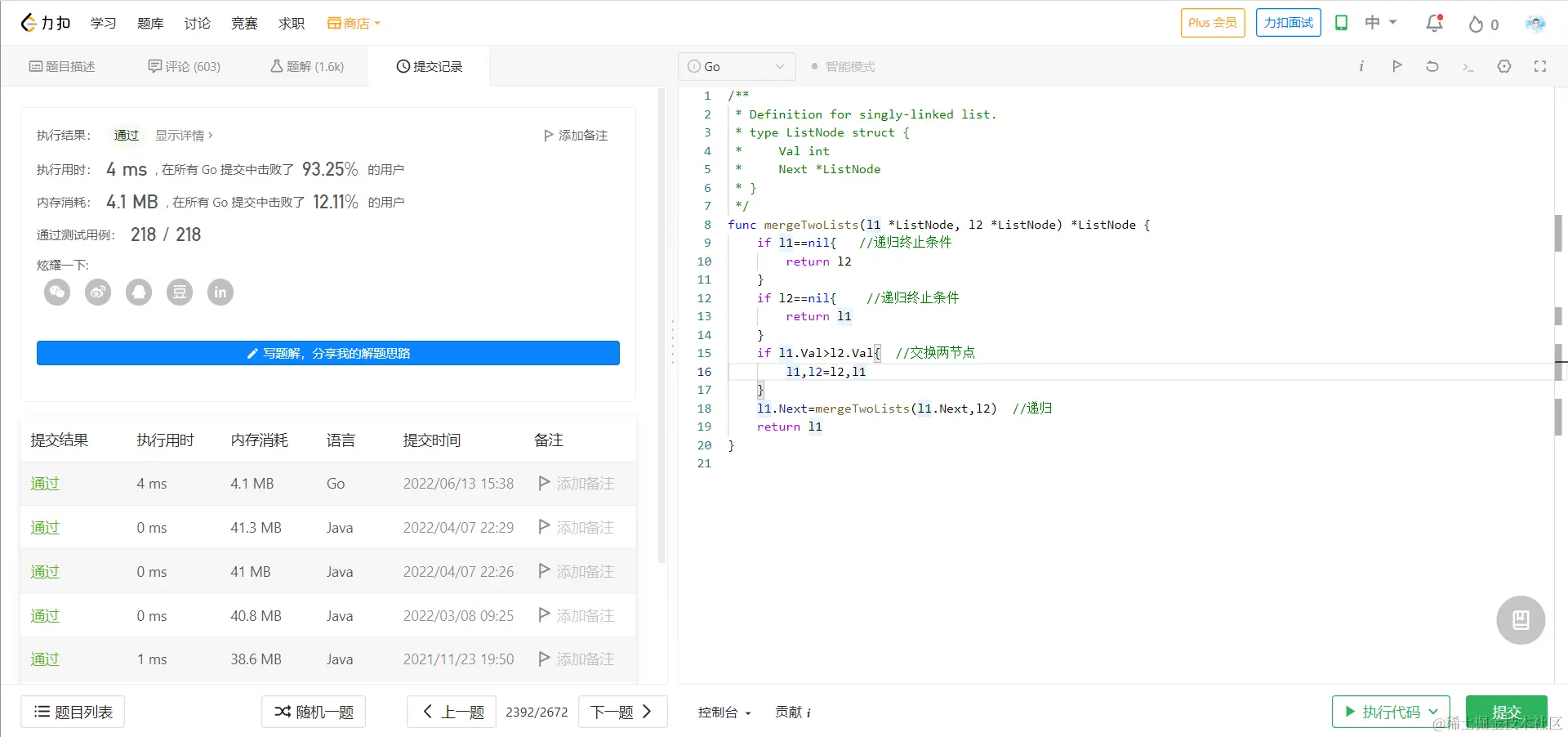Switch to the 评论 (603) tab
Image resolution: width=1568 pixels, height=737 pixels.
[x=185, y=66]
